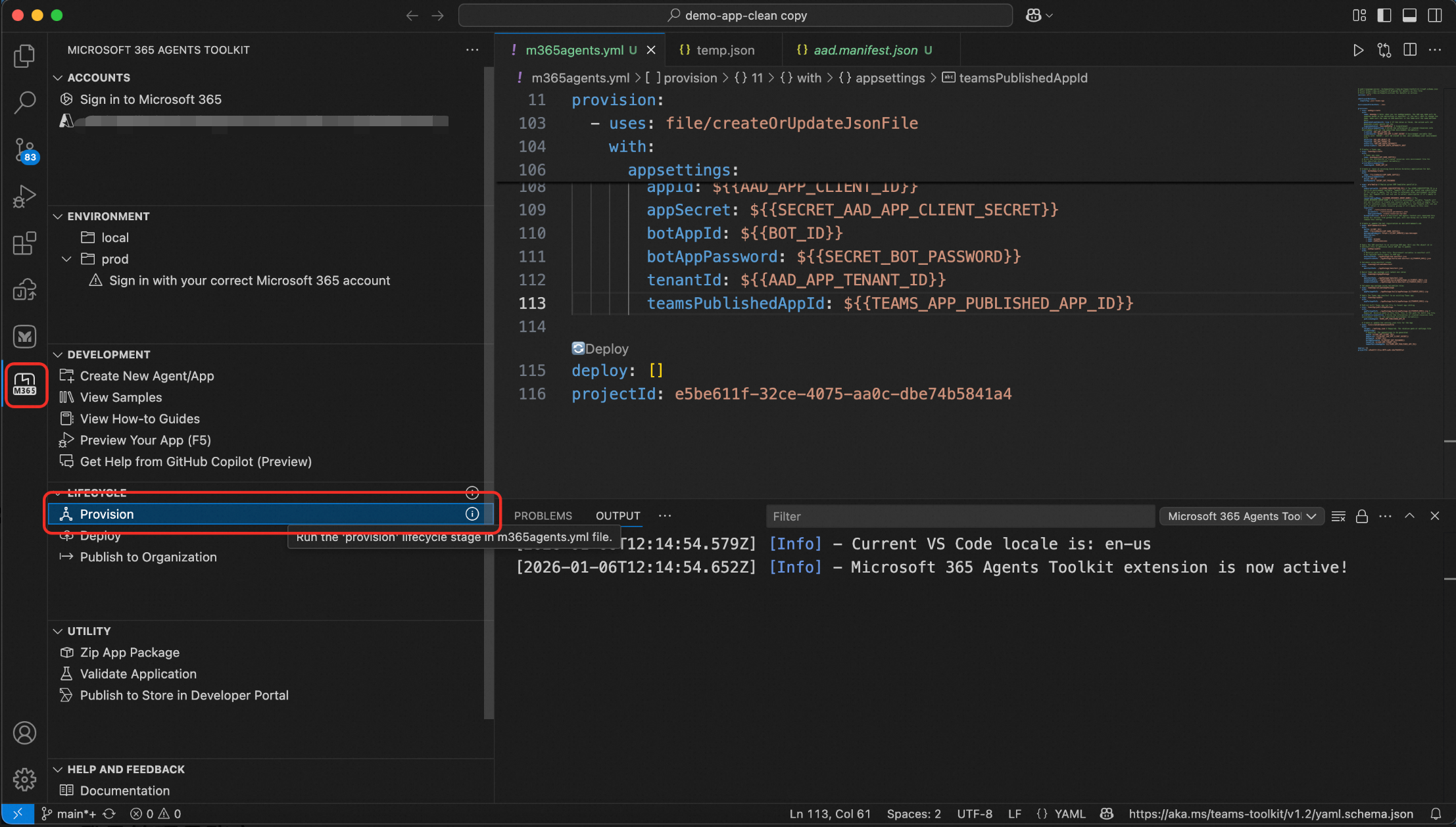Open Source Control with 83 changes
1456x827 pixels.
click(x=24, y=150)
